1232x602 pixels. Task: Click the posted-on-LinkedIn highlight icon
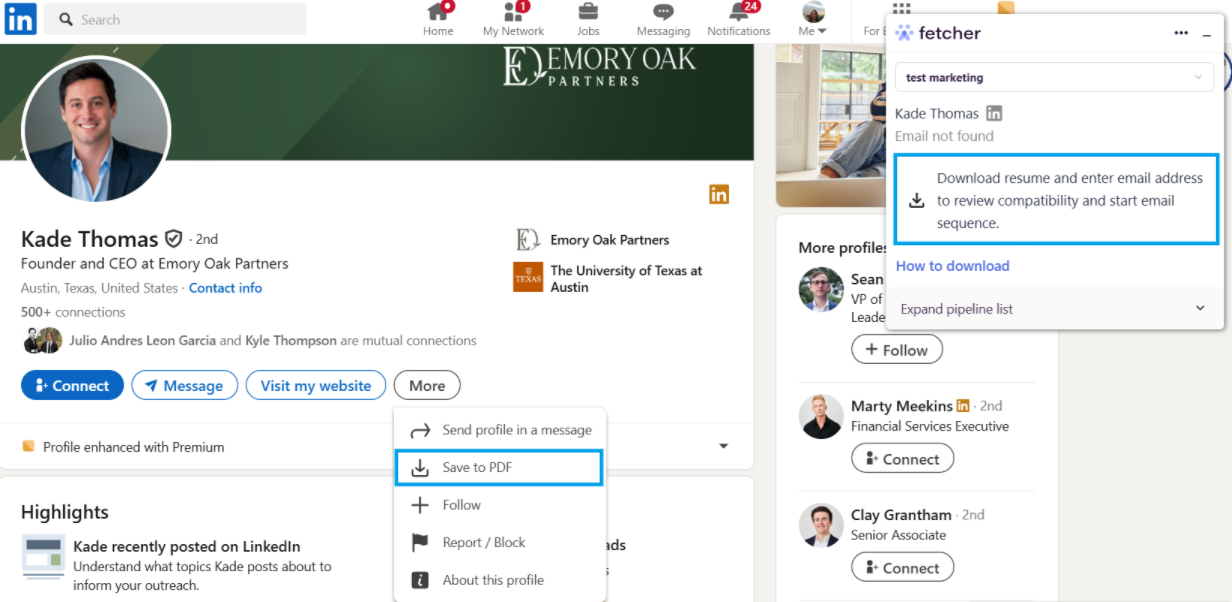coord(44,556)
